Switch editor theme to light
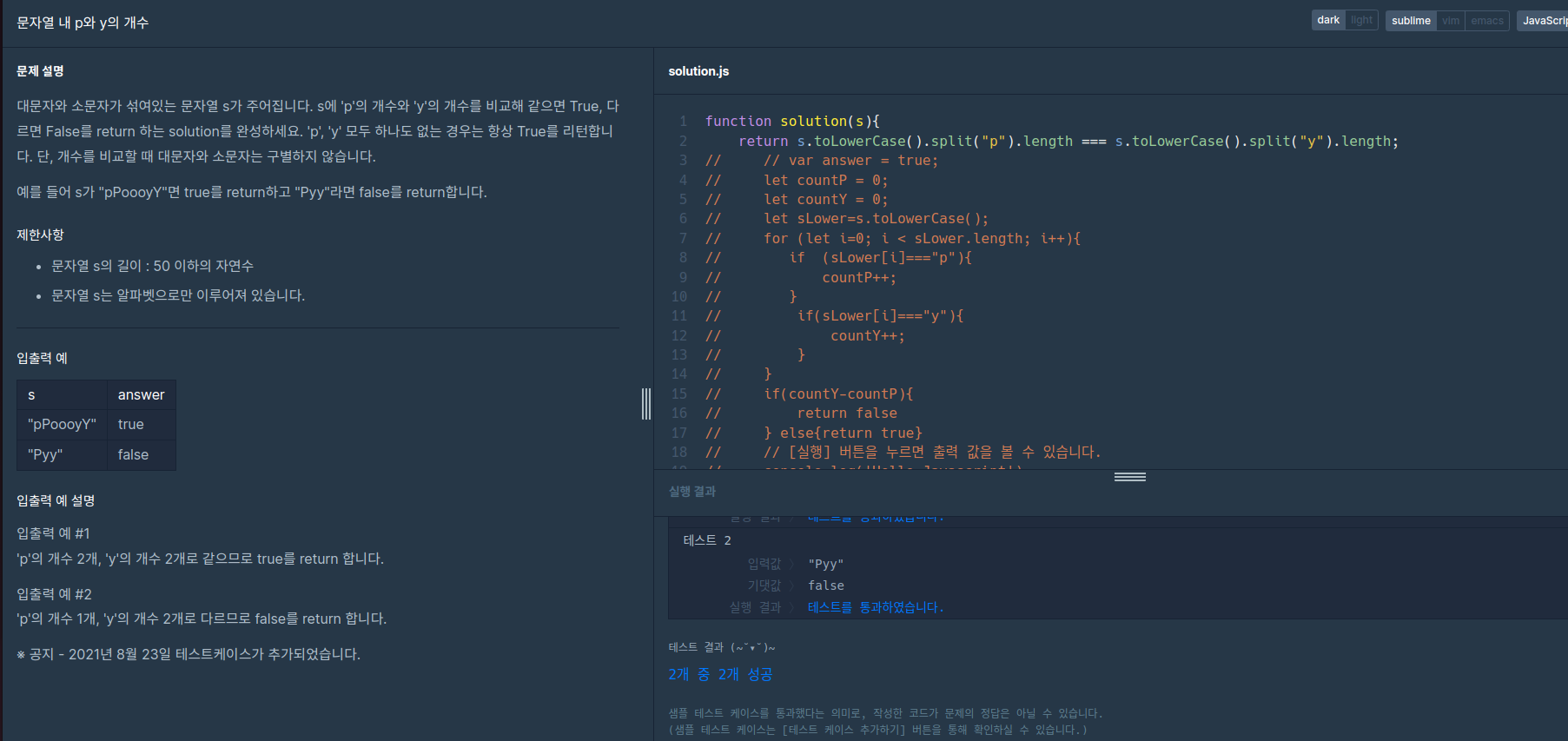The image size is (1568, 741). click(x=1361, y=20)
